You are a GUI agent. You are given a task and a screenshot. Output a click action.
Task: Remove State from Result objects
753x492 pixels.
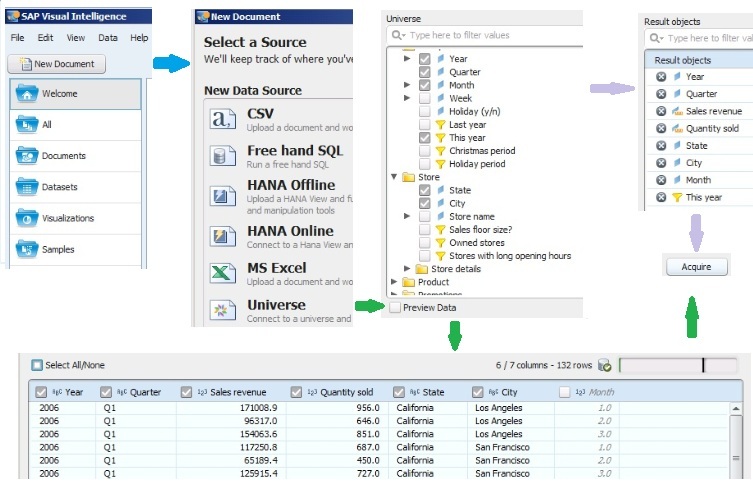[661, 146]
